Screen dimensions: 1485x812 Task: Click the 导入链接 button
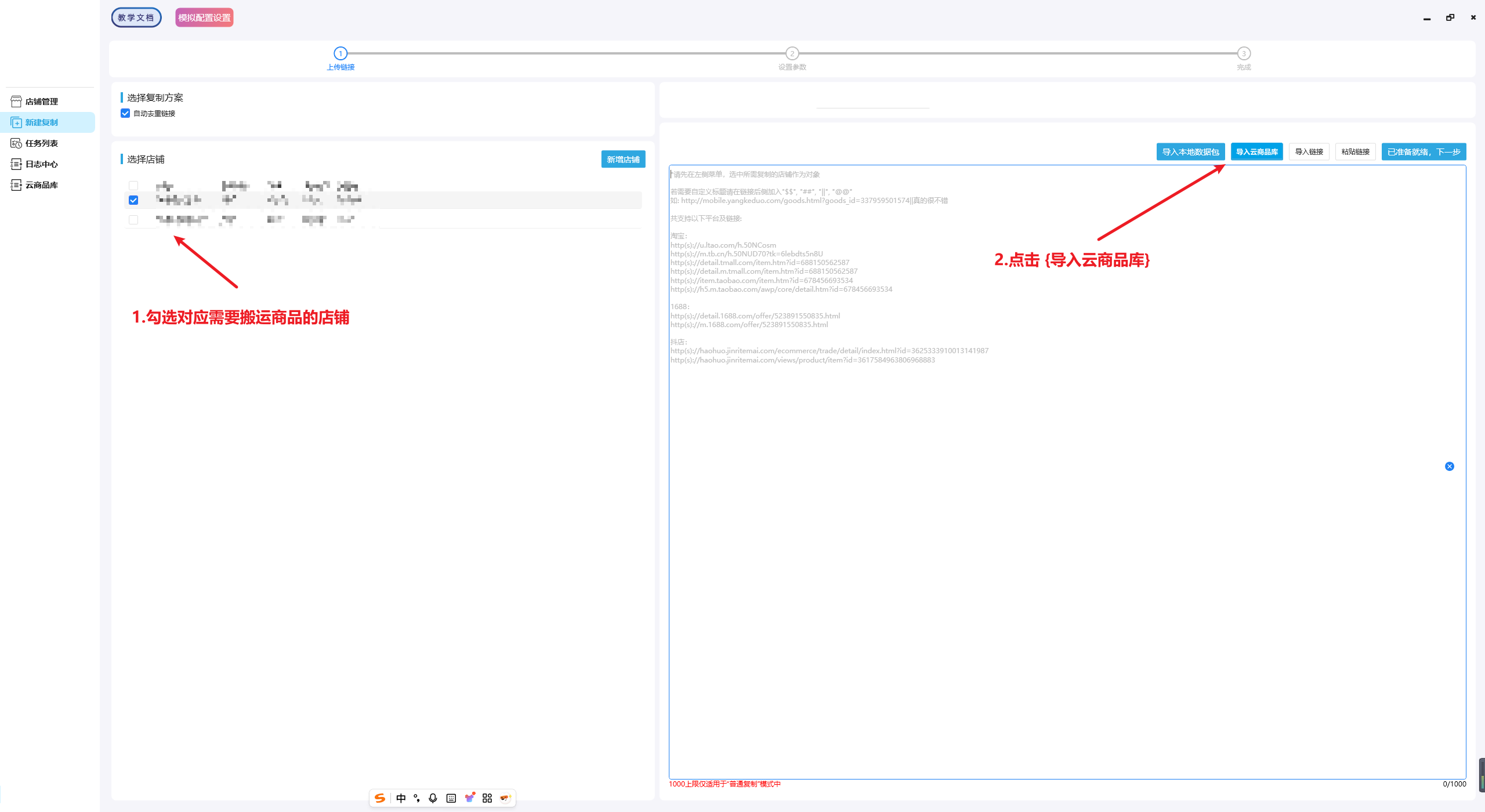click(1309, 151)
